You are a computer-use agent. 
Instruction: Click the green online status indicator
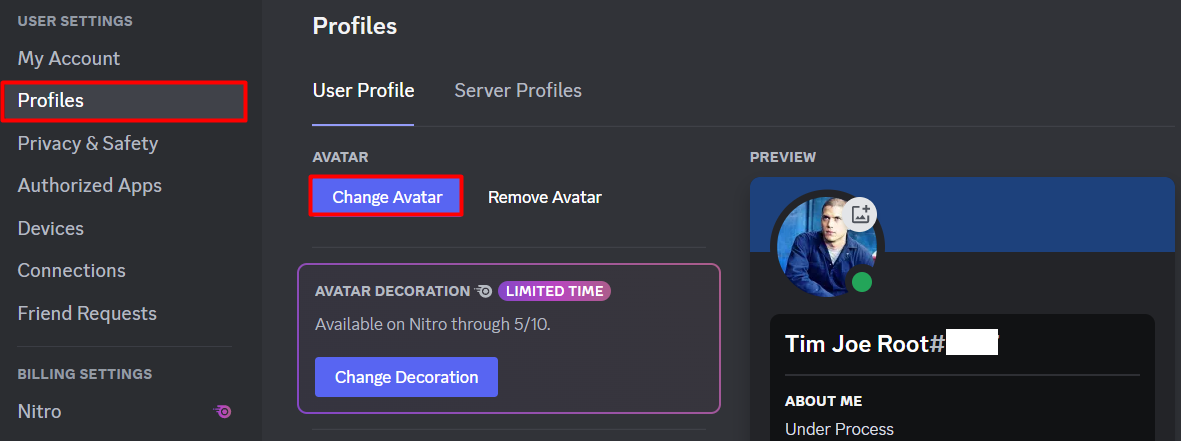[862, 283]
